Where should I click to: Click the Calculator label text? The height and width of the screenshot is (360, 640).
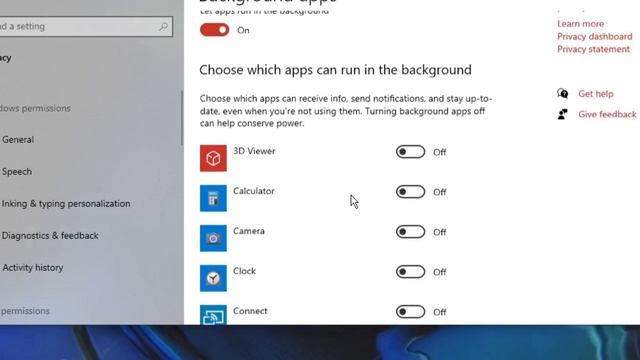254,191
